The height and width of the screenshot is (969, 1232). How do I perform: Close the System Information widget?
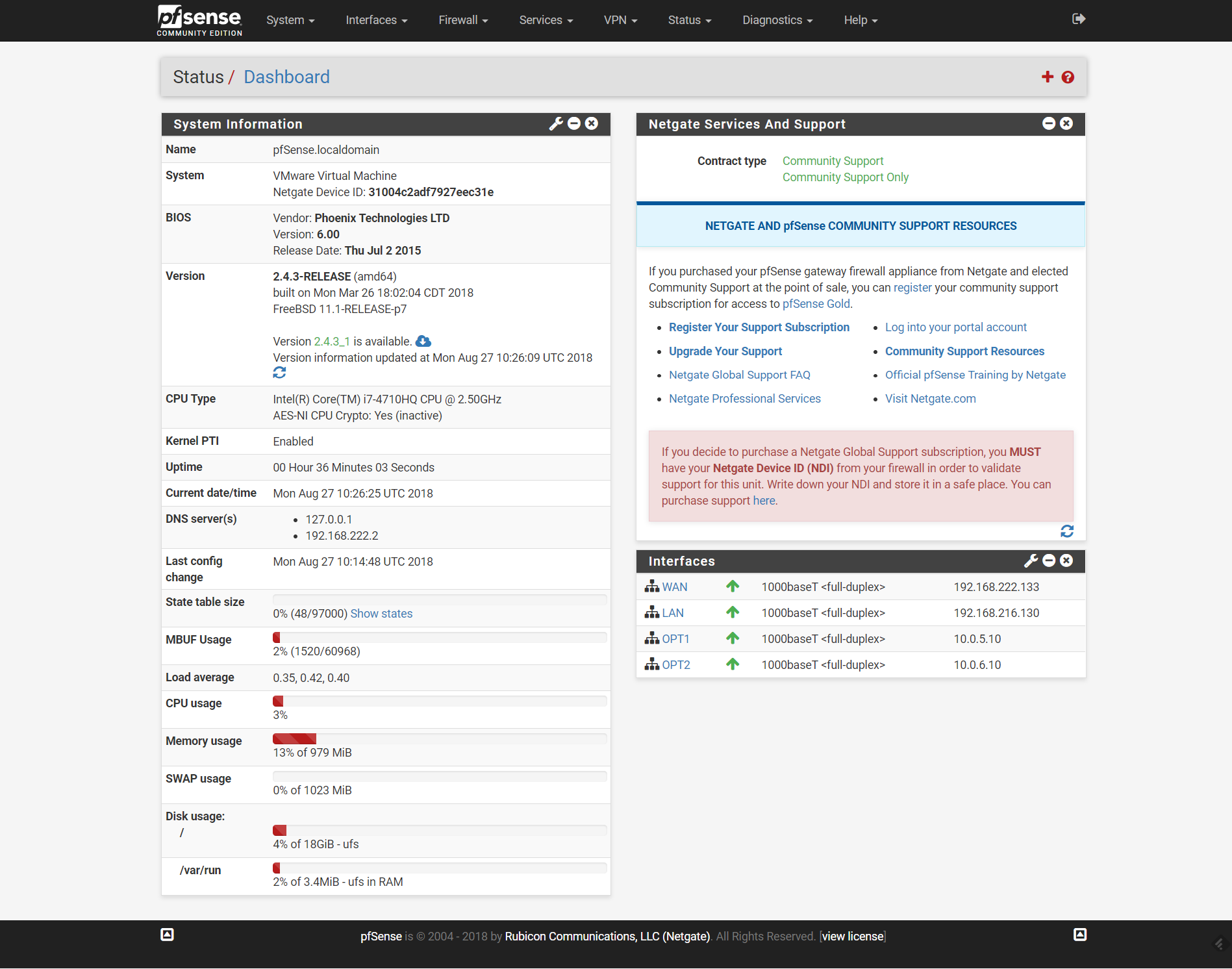[592, 123]
